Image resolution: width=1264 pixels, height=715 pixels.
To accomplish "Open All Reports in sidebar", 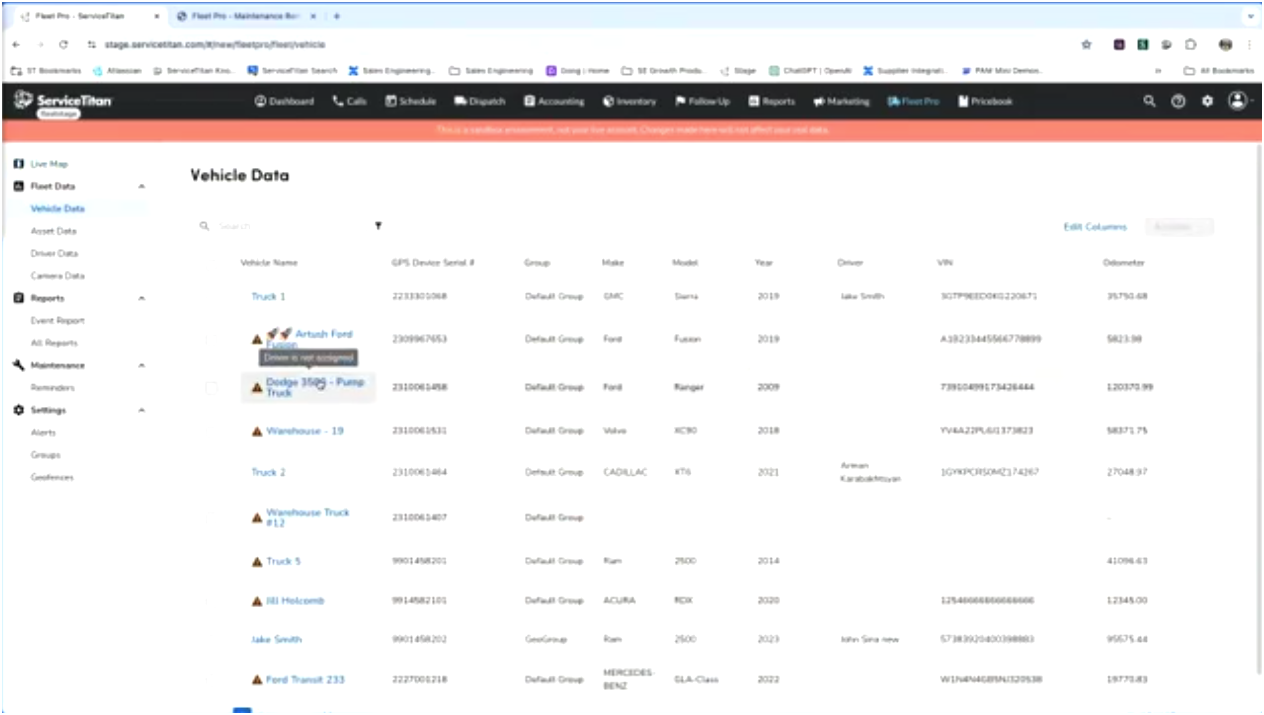I will 54,343.
